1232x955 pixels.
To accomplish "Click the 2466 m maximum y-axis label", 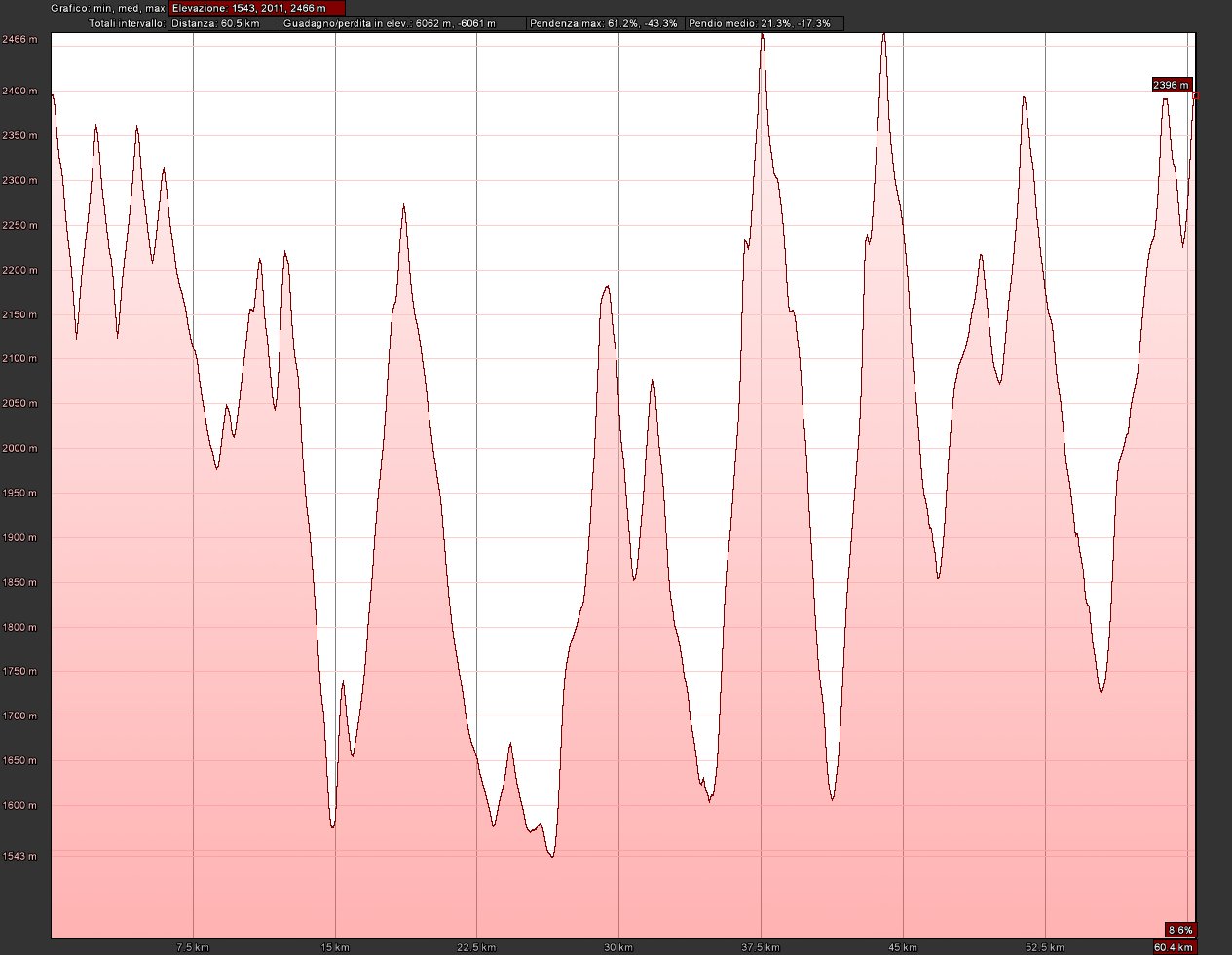I will [20, 40].
